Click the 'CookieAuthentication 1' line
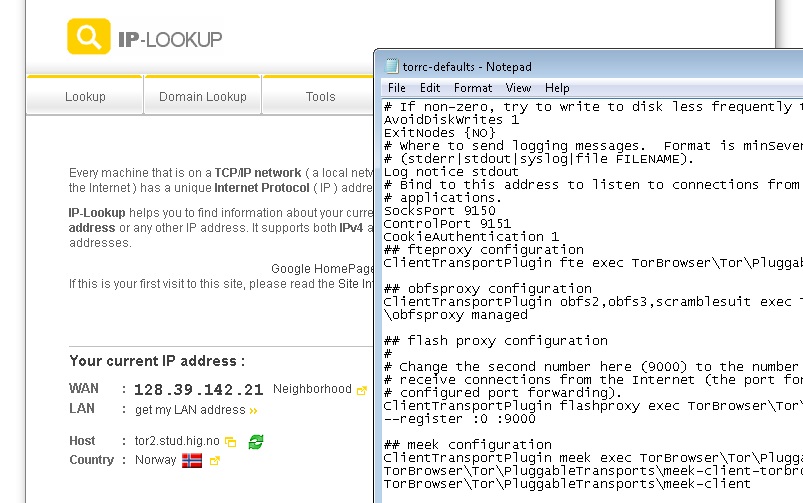 [471, 237]
